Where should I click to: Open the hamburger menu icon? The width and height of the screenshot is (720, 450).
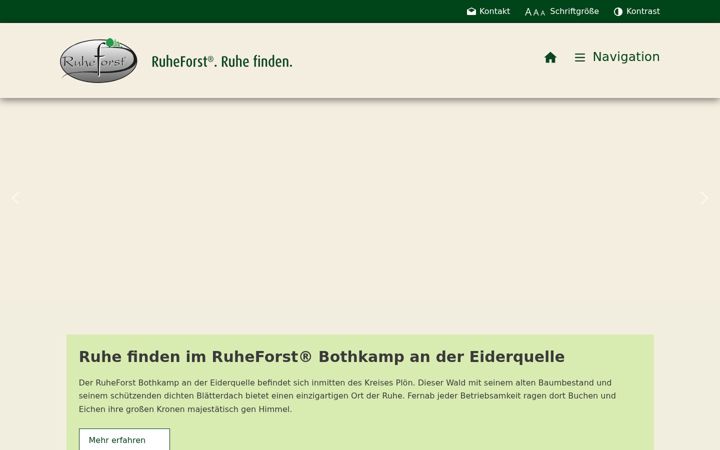pyautogui.click(x=580, y=57)
